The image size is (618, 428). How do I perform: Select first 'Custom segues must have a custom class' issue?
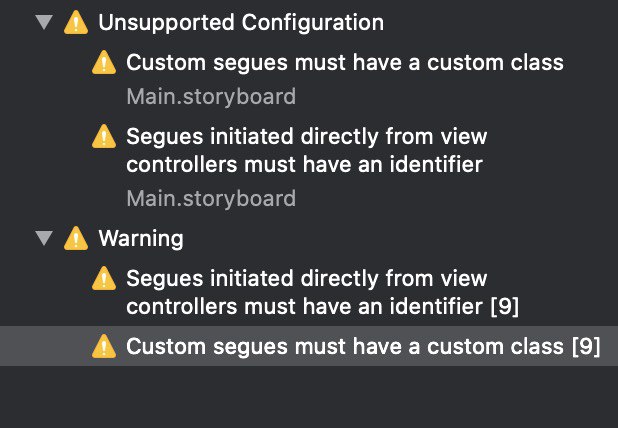tap(345, 63)
